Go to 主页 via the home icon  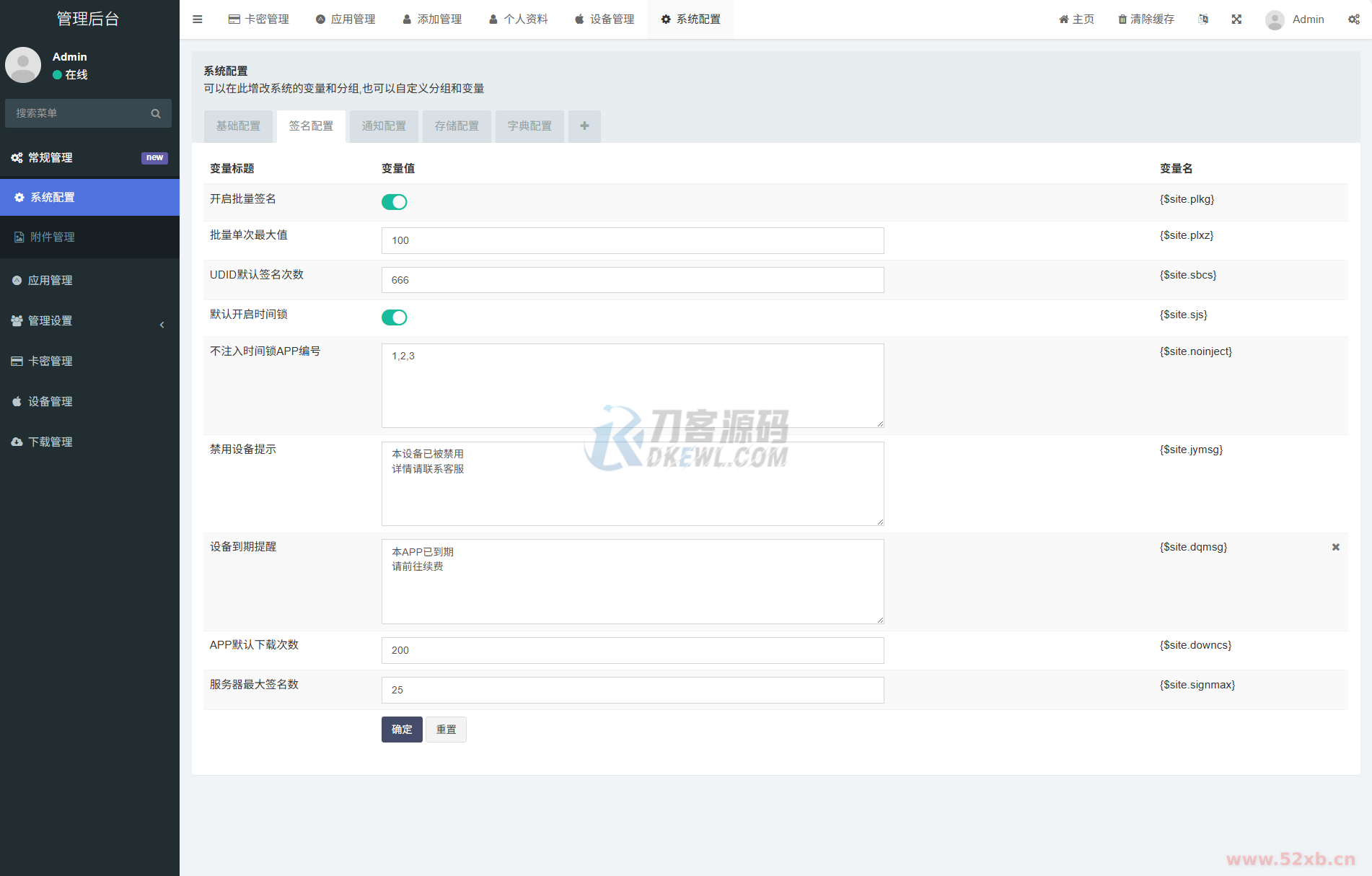point(1064,19)
